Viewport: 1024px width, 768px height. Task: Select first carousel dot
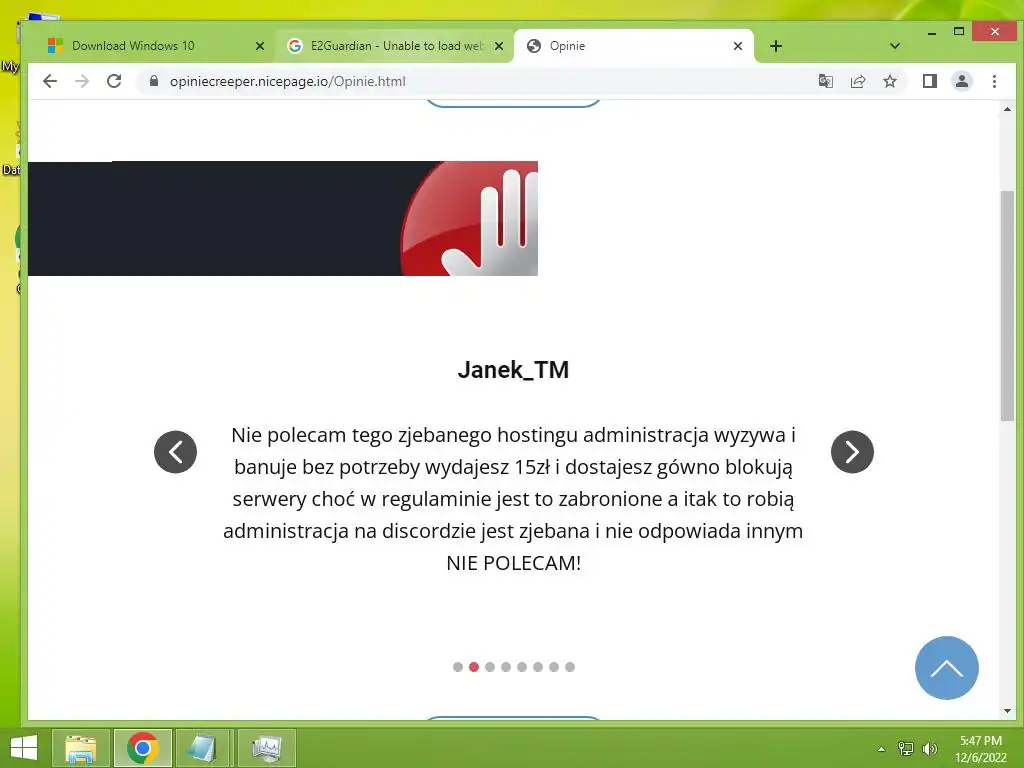(458, 667)
